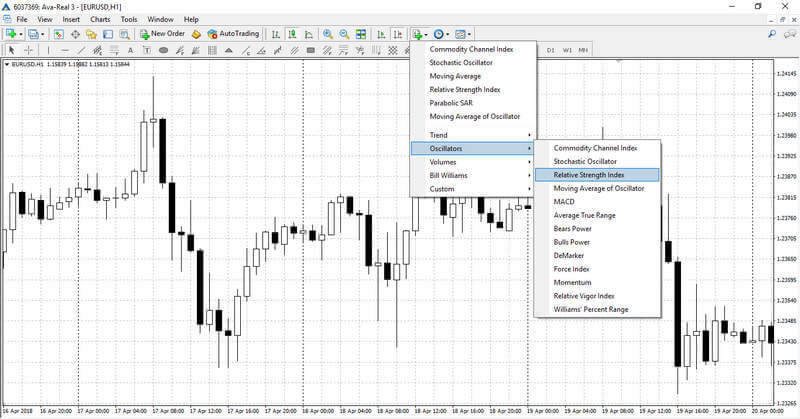This screenshot has height=419, width=800.
Task: Open the Terminal panel icon
Action: (x=108, y=34)
